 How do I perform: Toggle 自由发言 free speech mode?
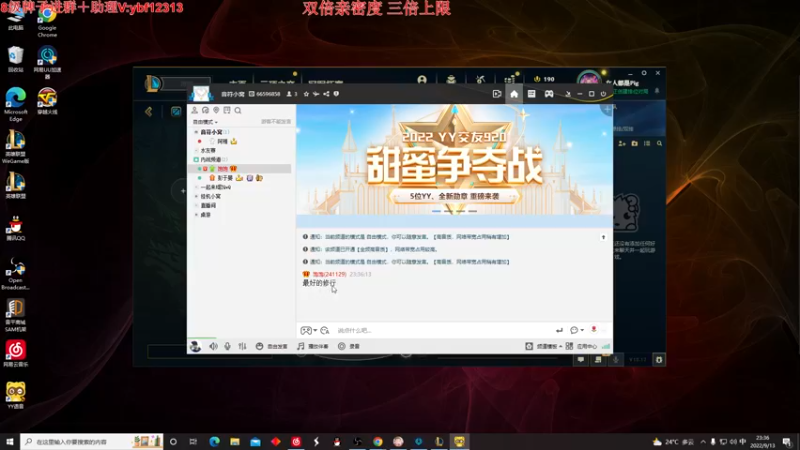271,346
